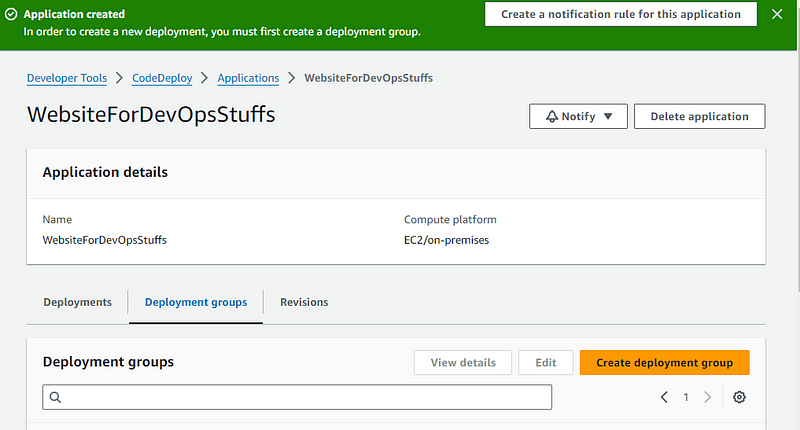Focus the deployment groups search field
The width and height of the screenshot is (800, 430).
(x=297, y=397)
